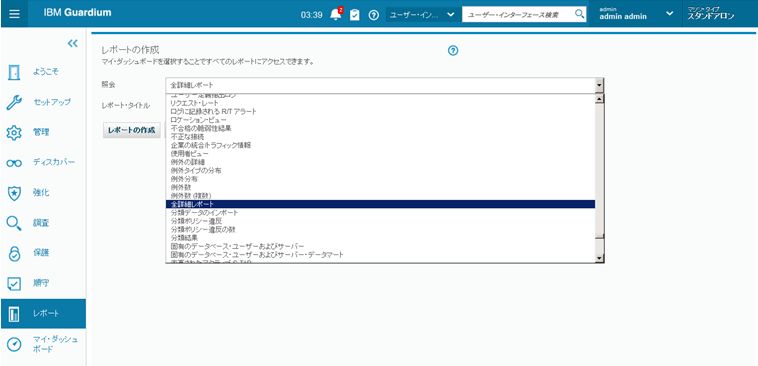Open the 管理 menu item

pyautogui.click(x=41, y=132)
